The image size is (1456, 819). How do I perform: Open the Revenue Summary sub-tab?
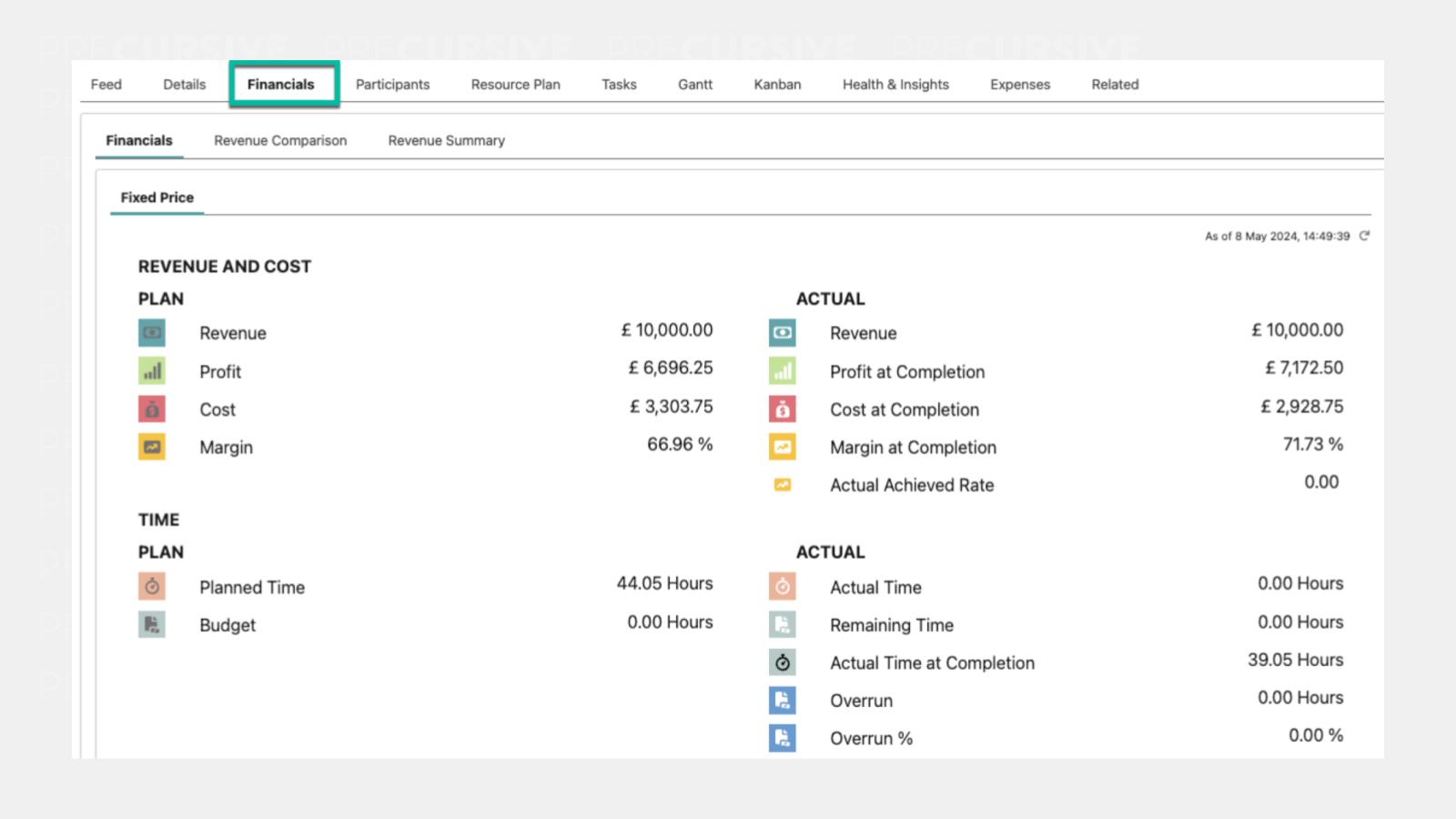pos(446,141)
